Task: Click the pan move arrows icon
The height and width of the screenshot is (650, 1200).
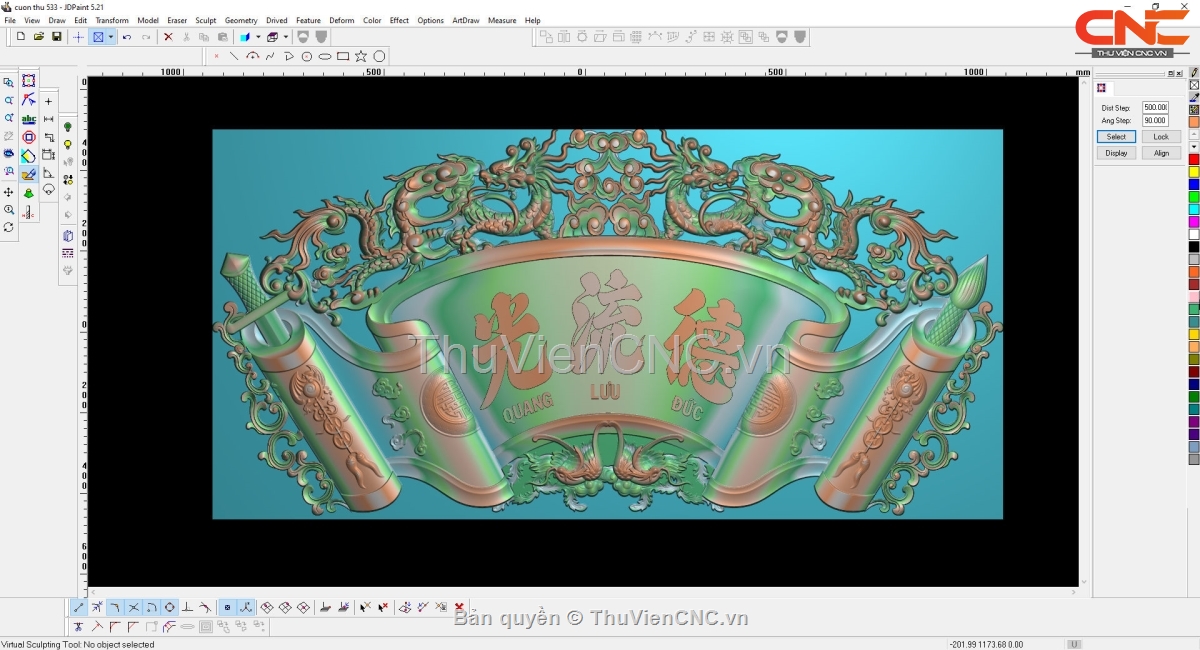Action: [x=8, y=192]
